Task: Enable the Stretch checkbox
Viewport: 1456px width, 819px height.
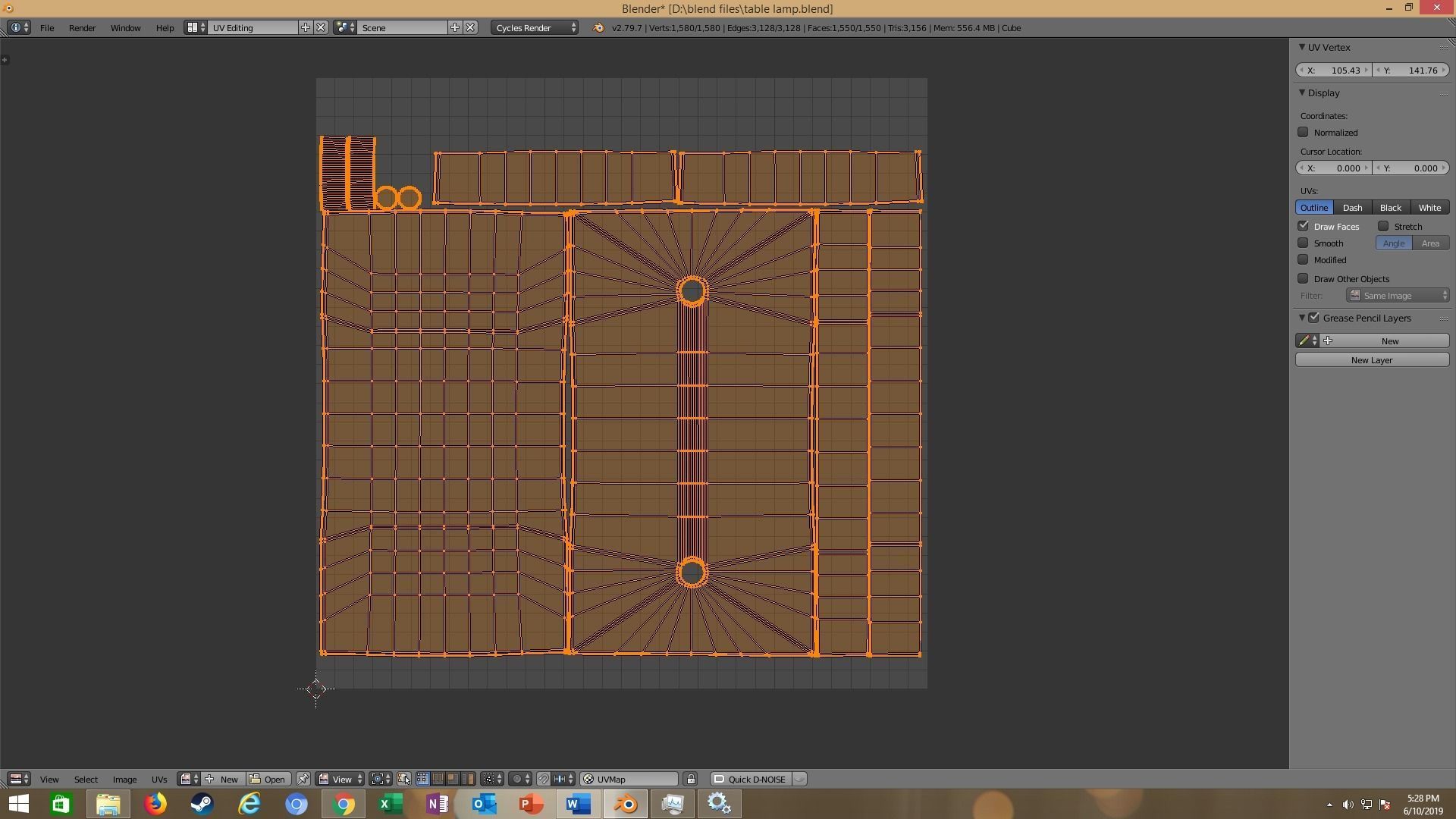Action: click(1383, 226)
